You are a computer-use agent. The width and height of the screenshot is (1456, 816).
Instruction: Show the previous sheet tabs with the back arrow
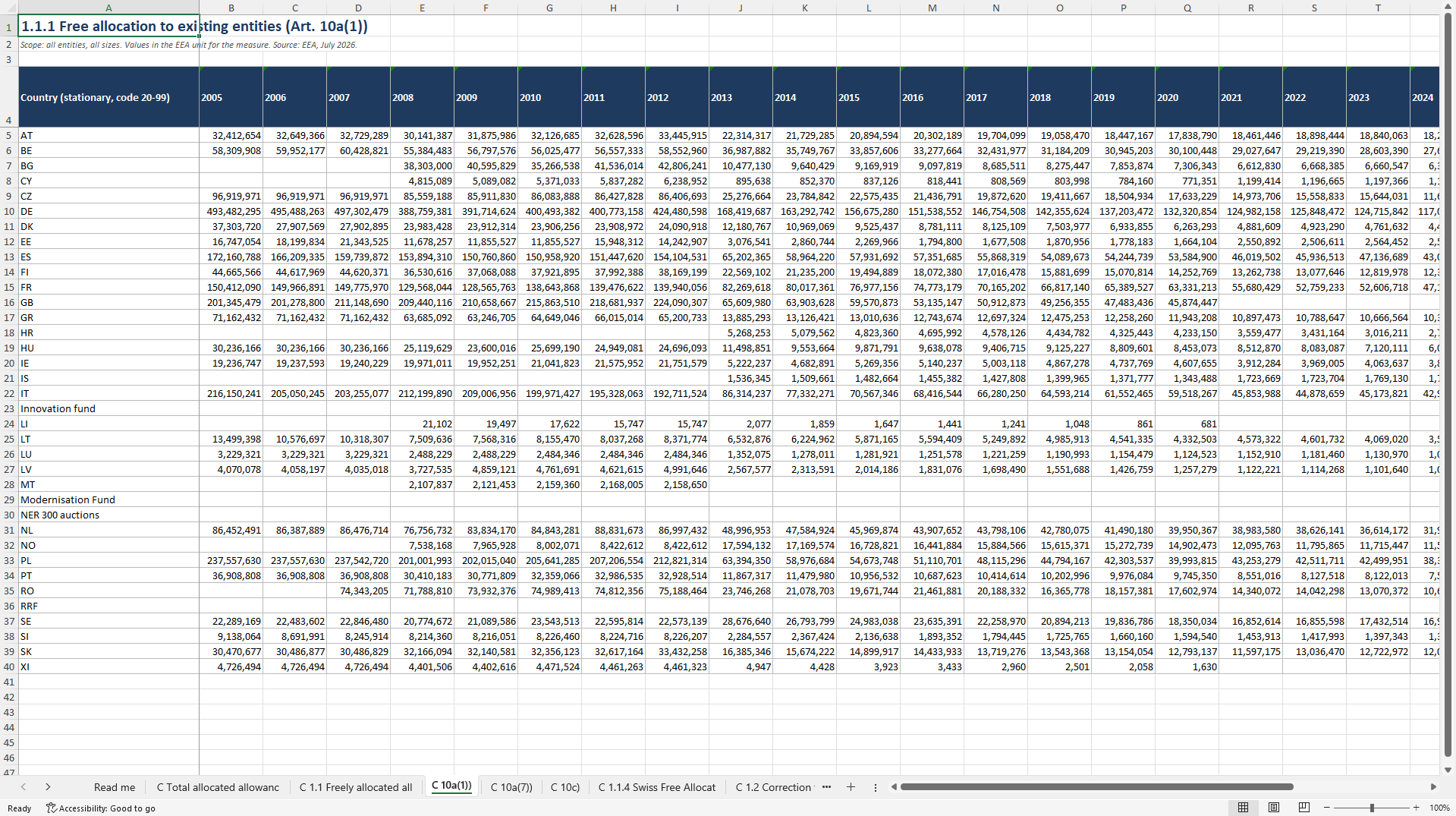point(24,787)
